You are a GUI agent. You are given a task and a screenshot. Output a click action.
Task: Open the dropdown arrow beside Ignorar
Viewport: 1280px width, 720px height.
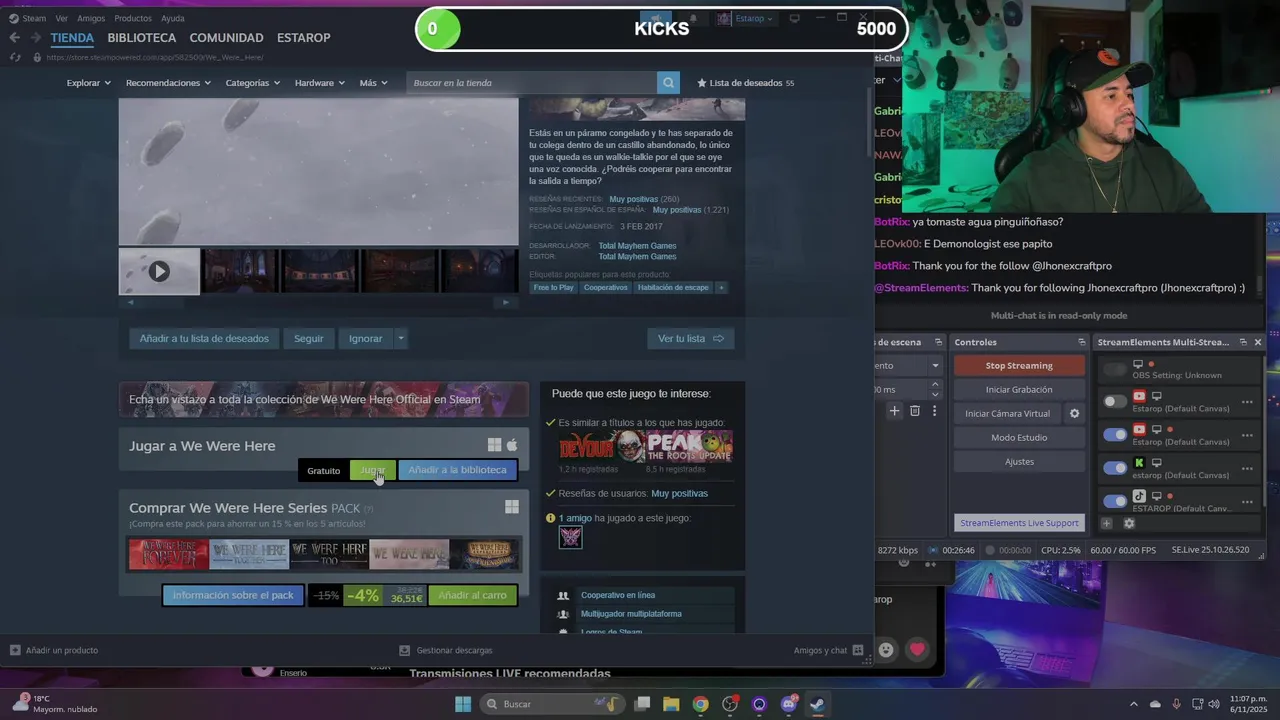coord(401,338)
